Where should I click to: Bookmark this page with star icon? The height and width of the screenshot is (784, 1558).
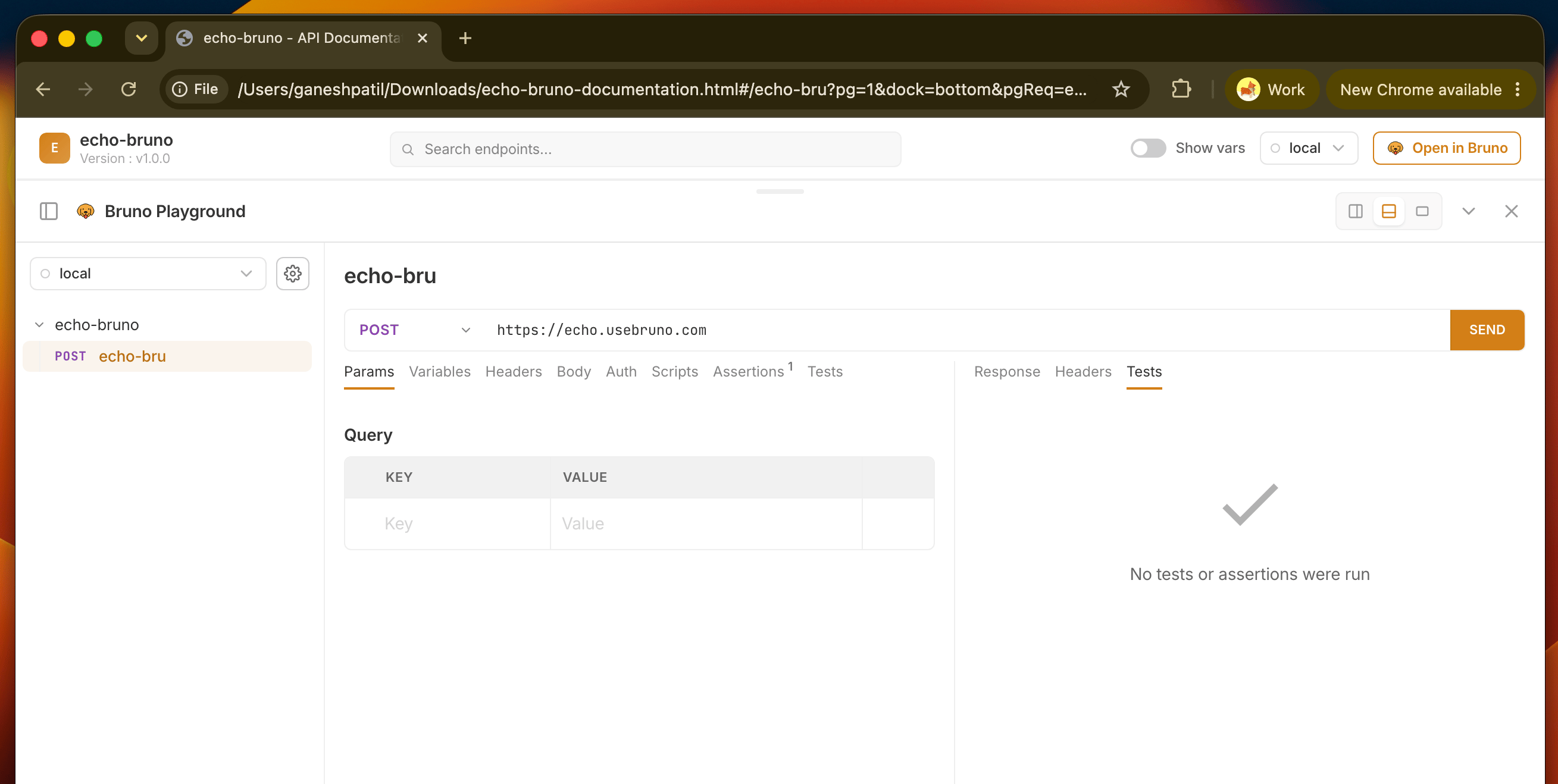1121,89
